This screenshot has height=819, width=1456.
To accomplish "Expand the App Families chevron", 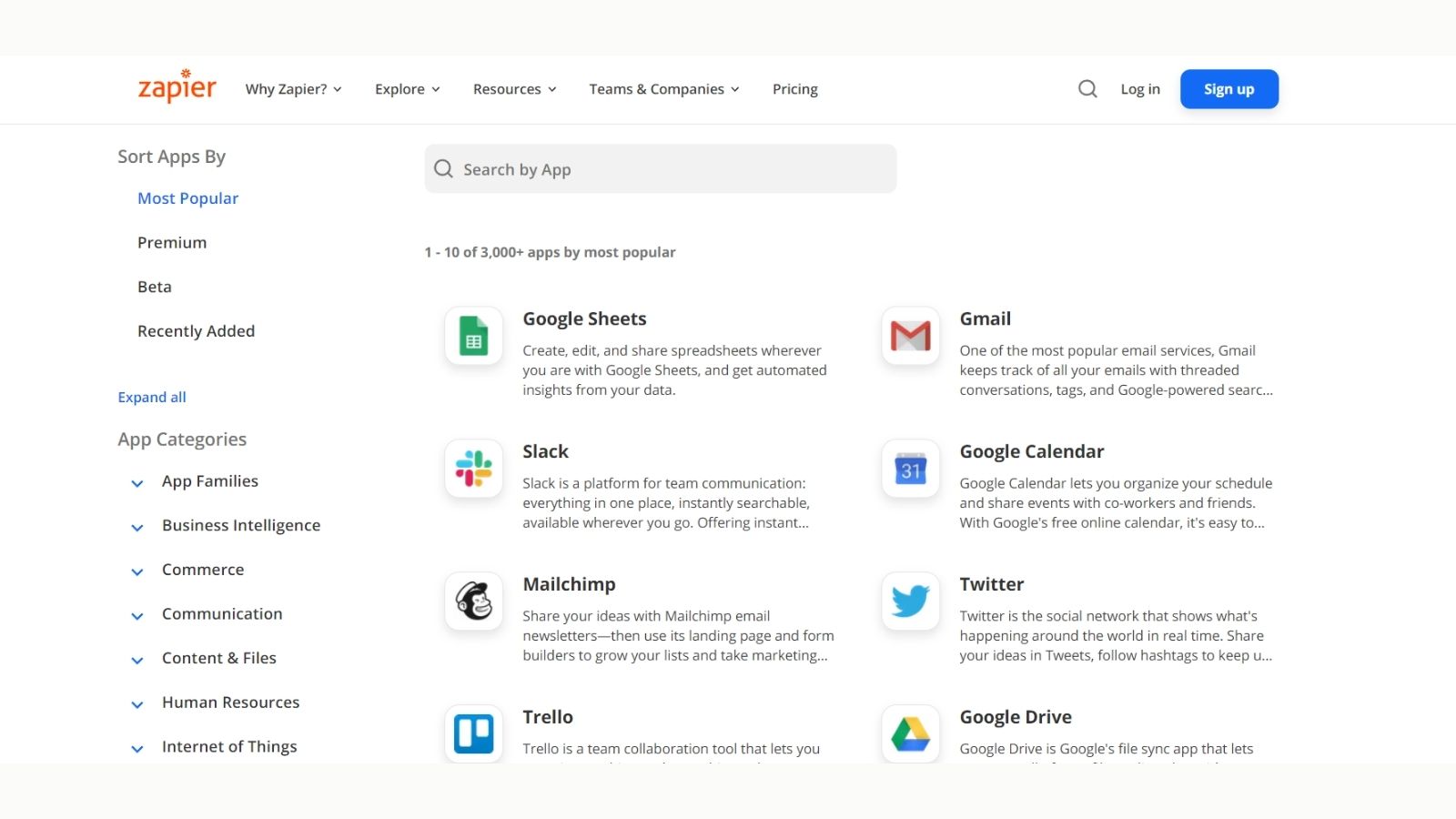I will point(137,483).
